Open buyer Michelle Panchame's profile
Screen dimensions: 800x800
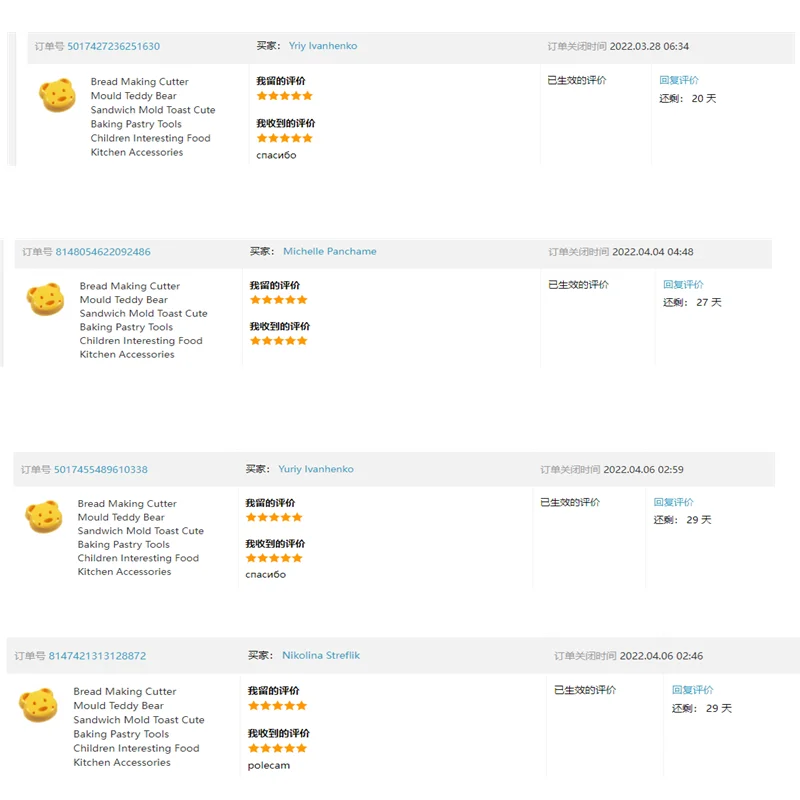(x=330, y=251)
